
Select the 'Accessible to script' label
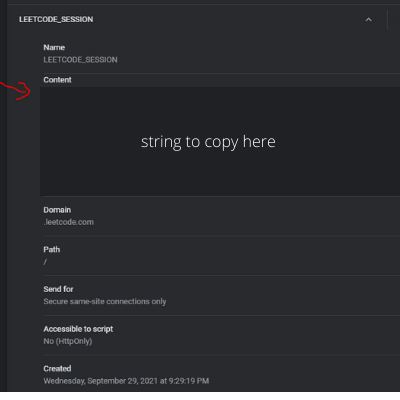(x=78, y=329)
